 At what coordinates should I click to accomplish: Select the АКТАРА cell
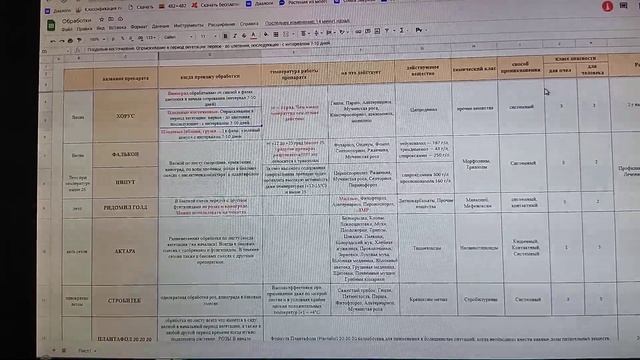pos(125,251)
